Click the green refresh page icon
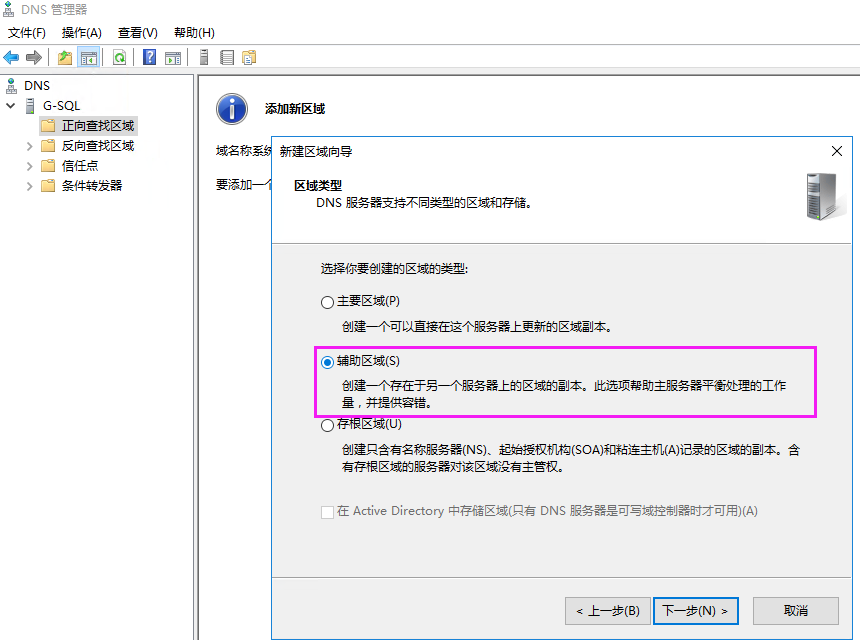 [119, 57]
